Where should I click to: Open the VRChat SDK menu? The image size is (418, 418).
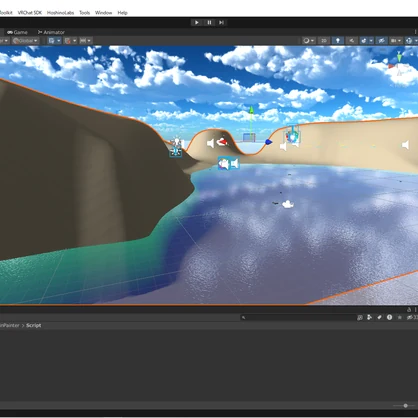[x=30, y=13]
